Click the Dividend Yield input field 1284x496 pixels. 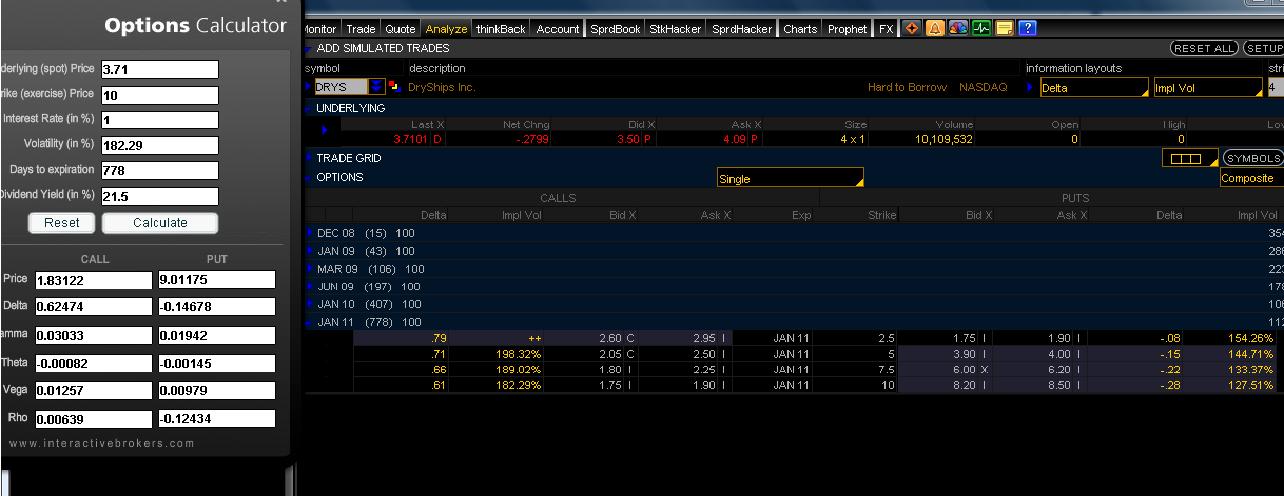tap(159, 196)
